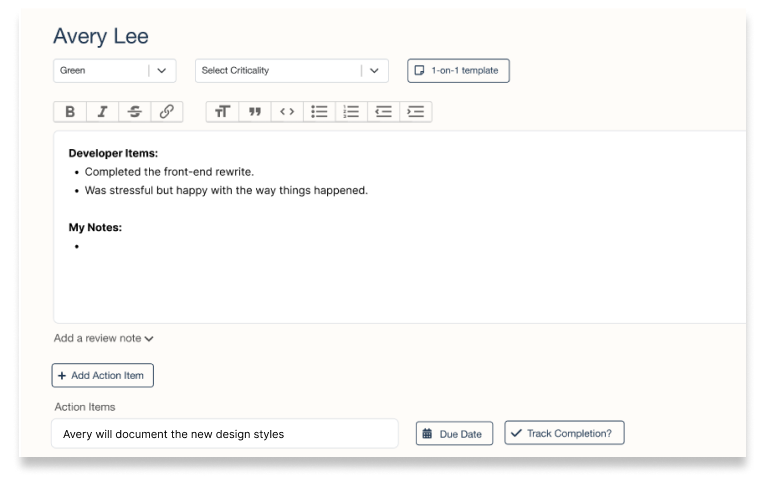
Task: Toggle bold formatting in the editor toolbar
Action: click(70, 112)
